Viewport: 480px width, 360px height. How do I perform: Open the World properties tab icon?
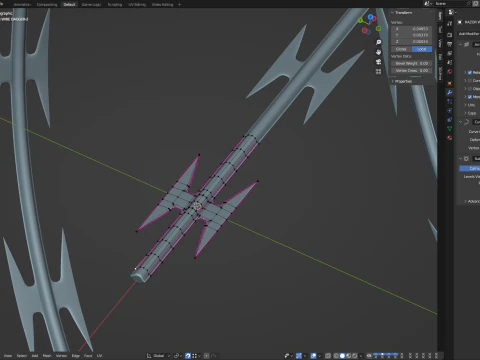[449, 71]
